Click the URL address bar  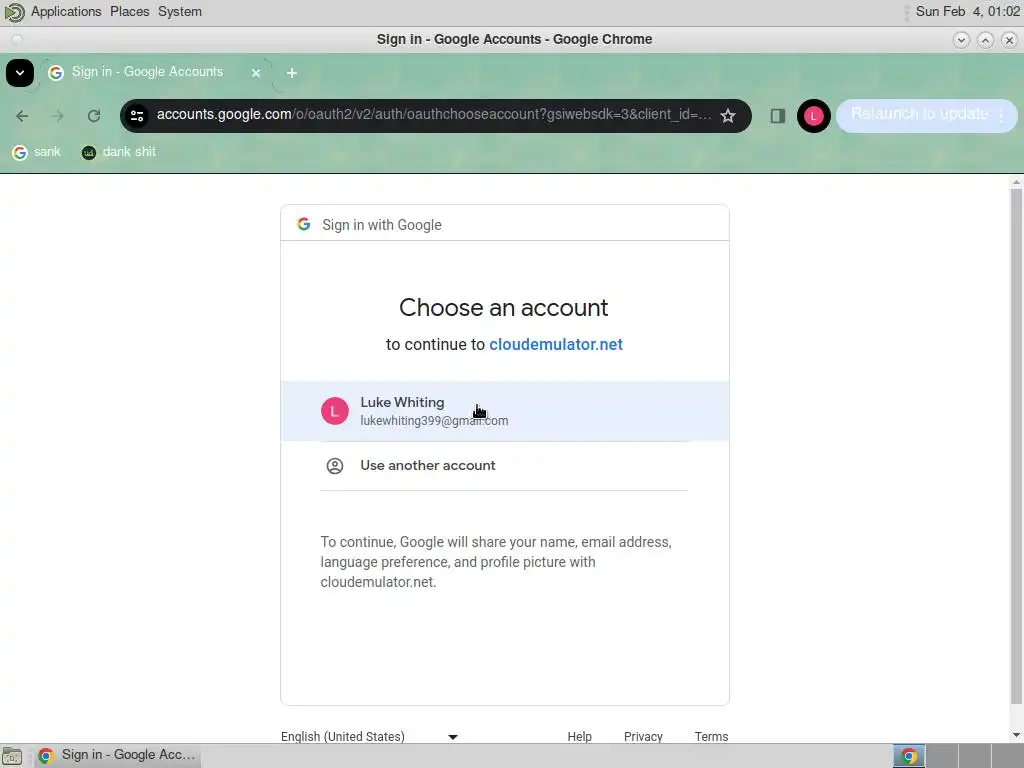(x=434, y=115)
